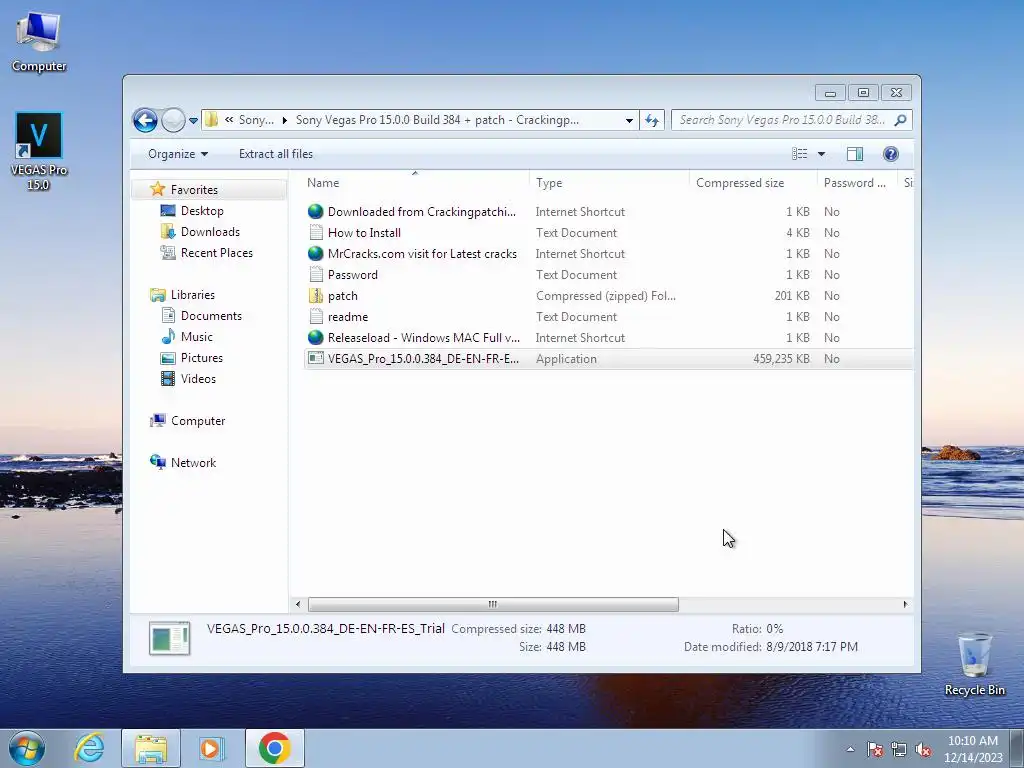
Task: Click the folder icon in address bar
Action: point(211,120)
